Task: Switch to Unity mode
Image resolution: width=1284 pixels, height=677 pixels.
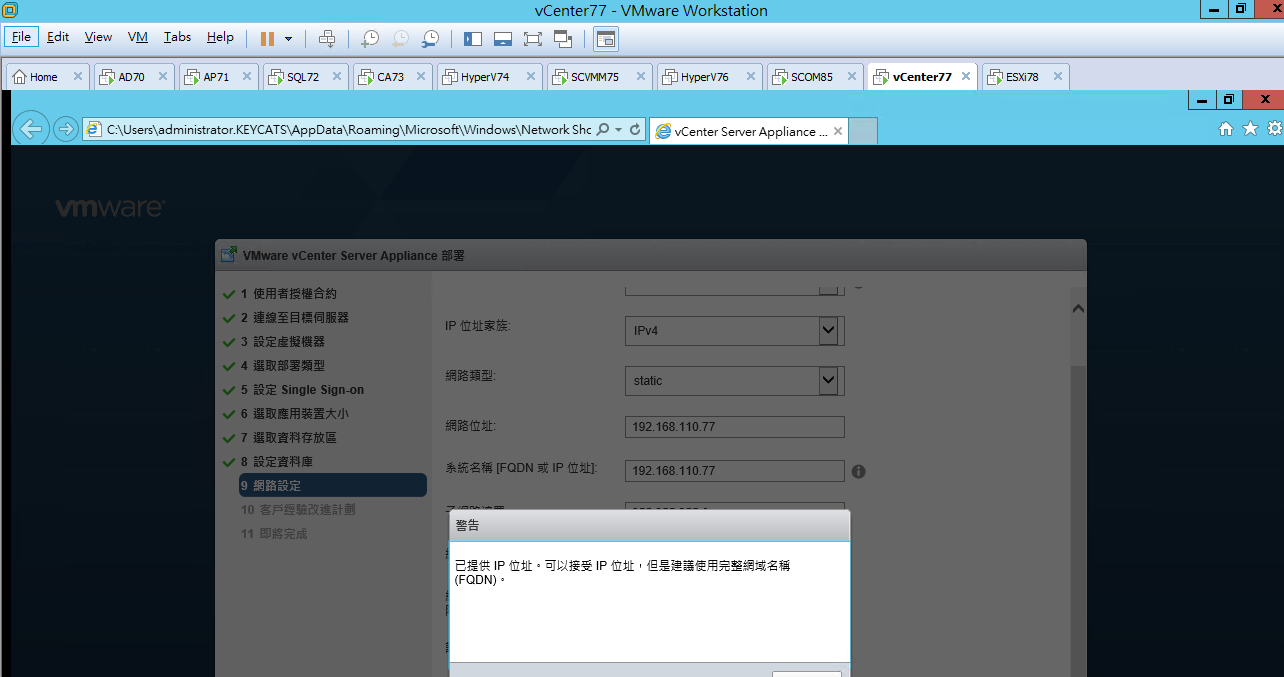Action: 563,38
